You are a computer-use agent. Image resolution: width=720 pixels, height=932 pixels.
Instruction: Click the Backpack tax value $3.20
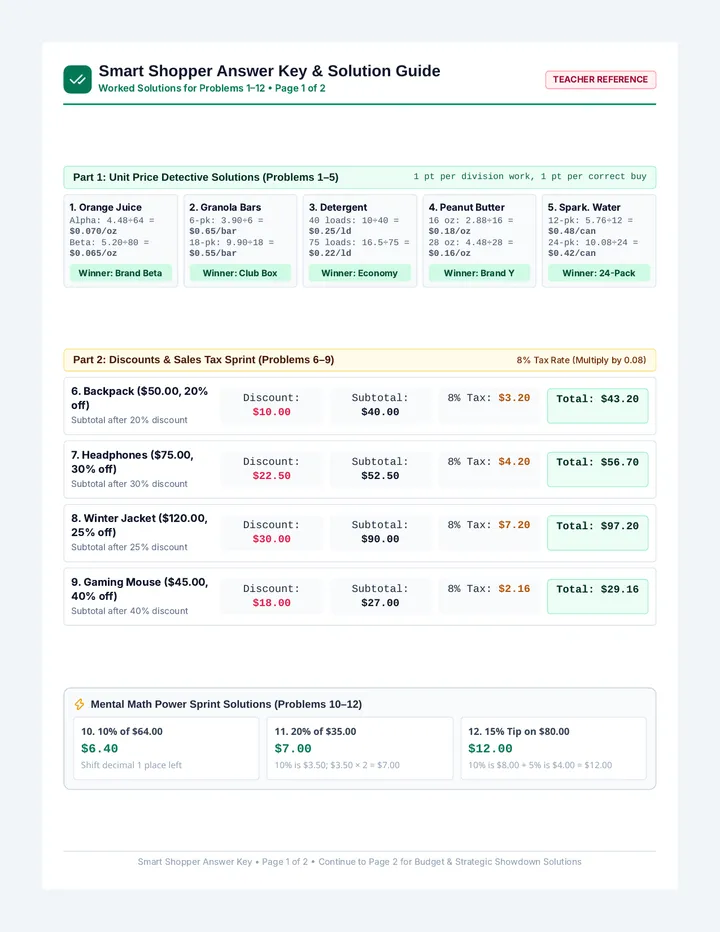[x=514, y=398]
